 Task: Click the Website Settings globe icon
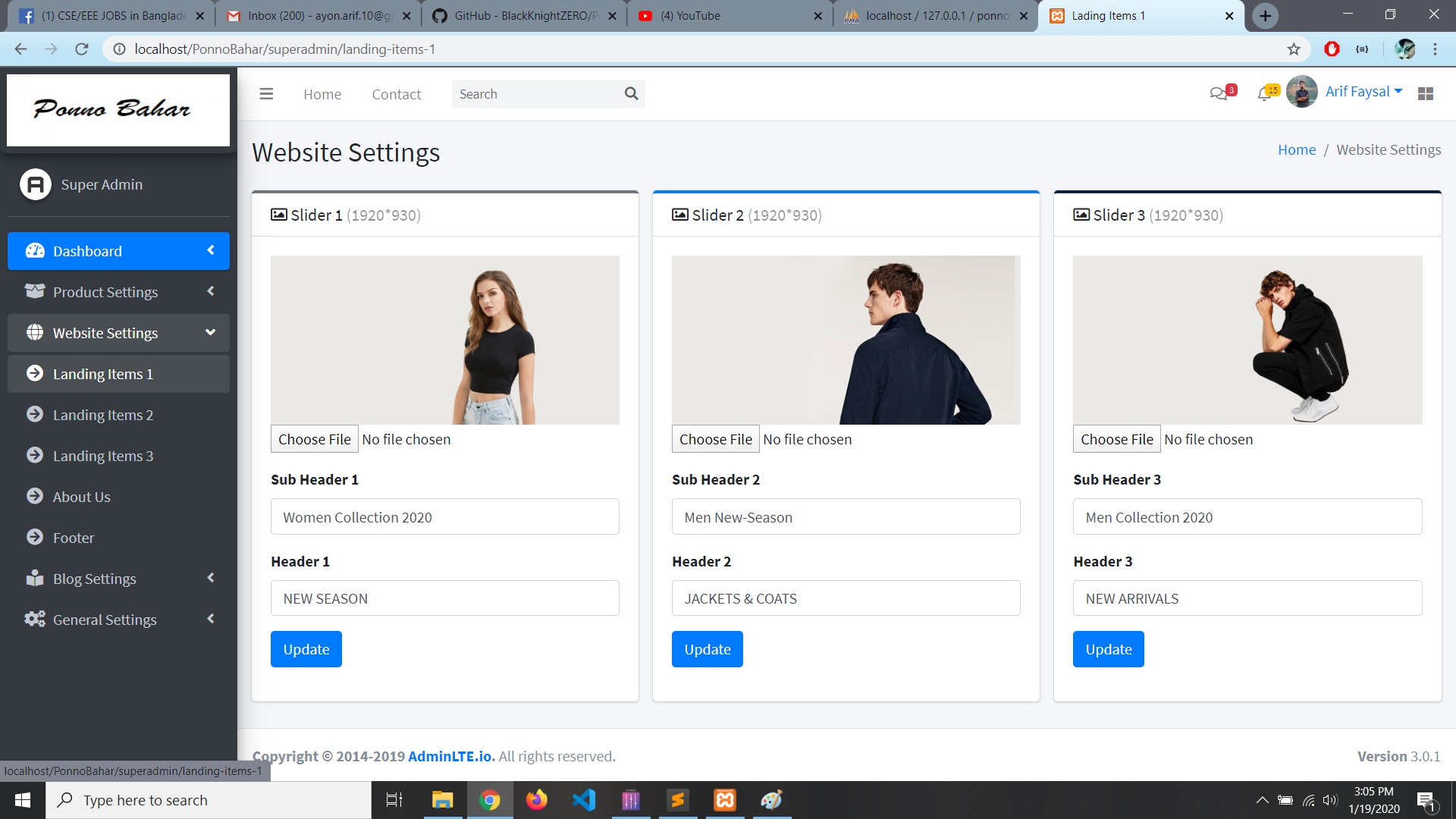(34, 332)
